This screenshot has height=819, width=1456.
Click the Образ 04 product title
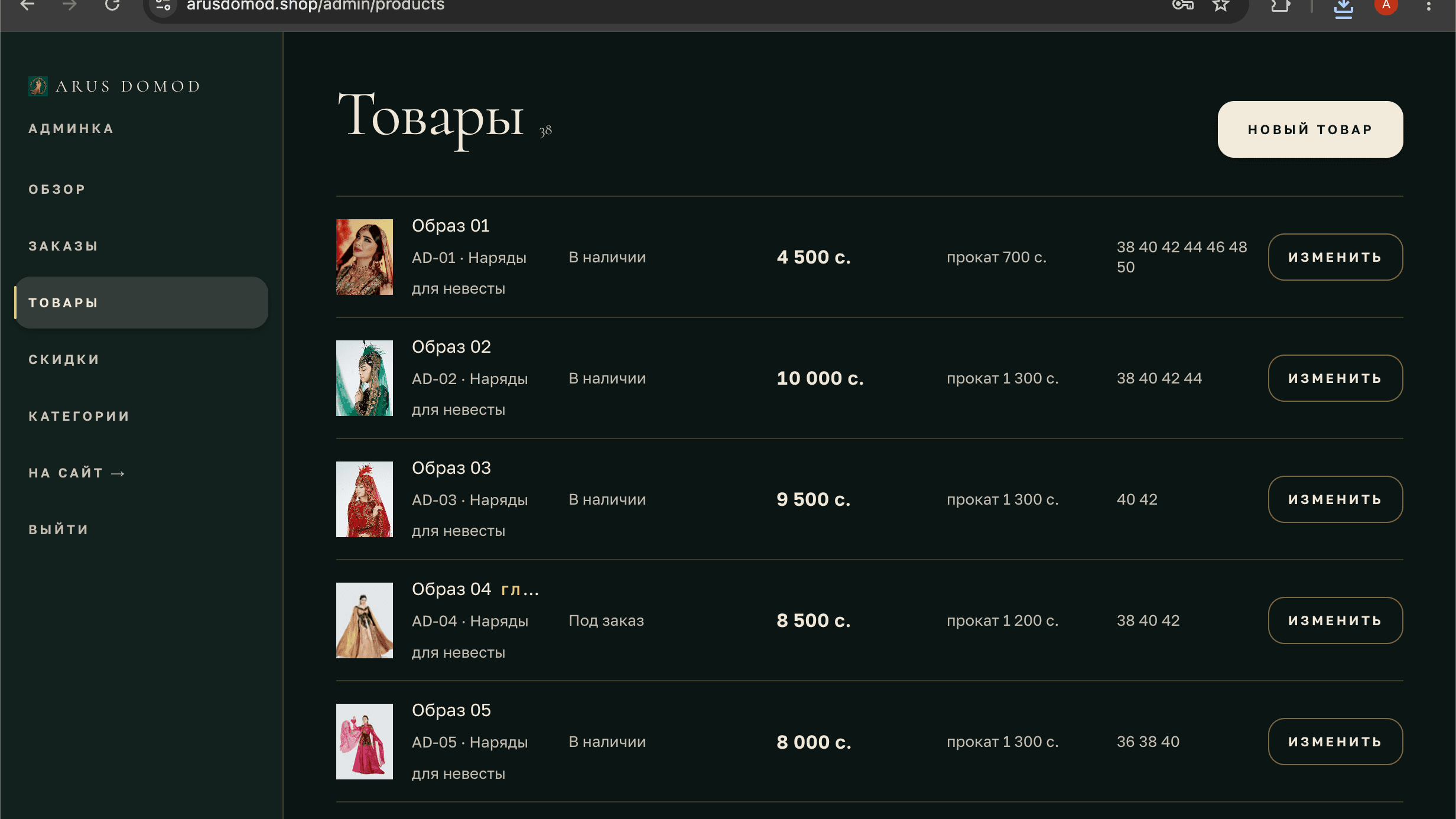coord(451,589)
